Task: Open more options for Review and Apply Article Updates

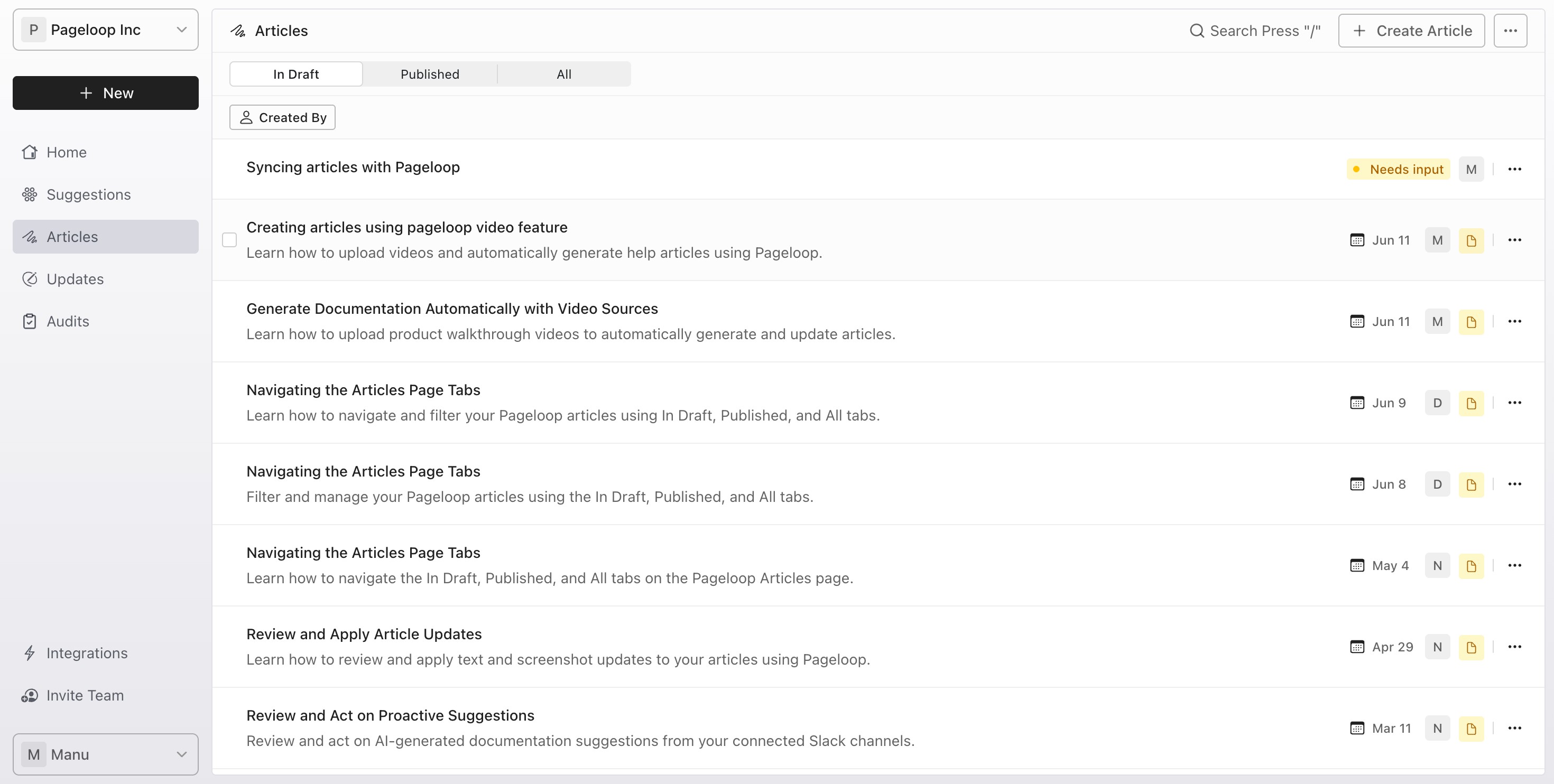Action: (x=1515, y=647)
